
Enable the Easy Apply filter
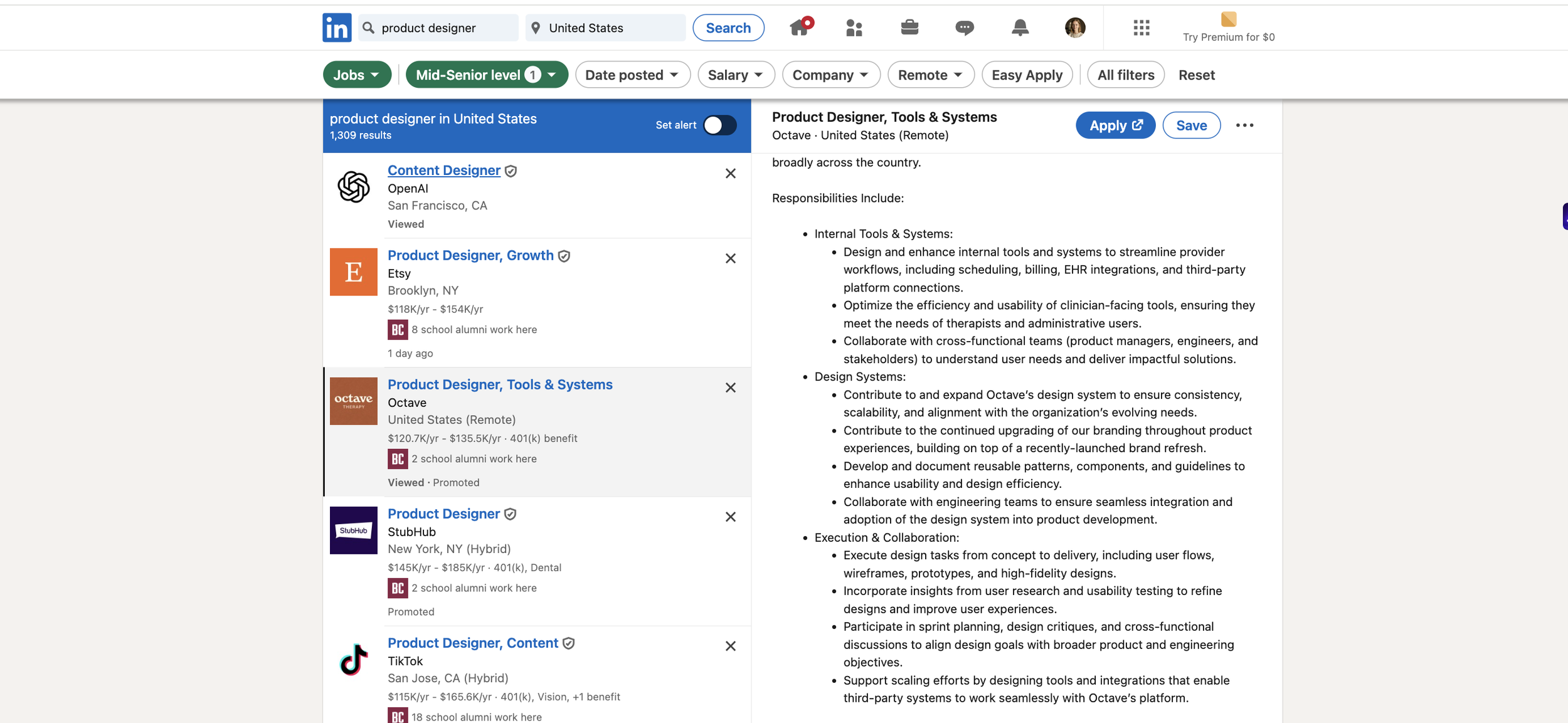coord(1027,75)
